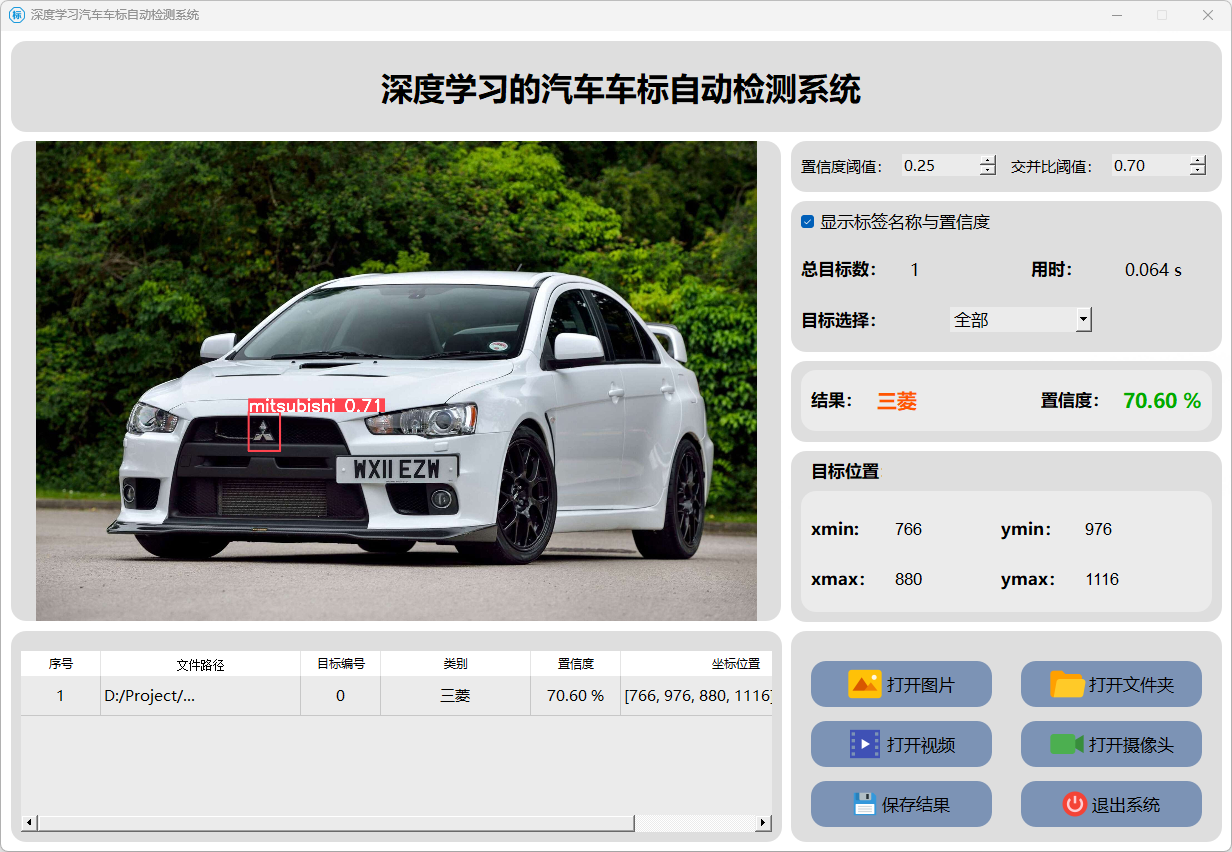Click the 文件路径 column header
This screenshot has width=1232, height=852.
(x=200, y=664)
